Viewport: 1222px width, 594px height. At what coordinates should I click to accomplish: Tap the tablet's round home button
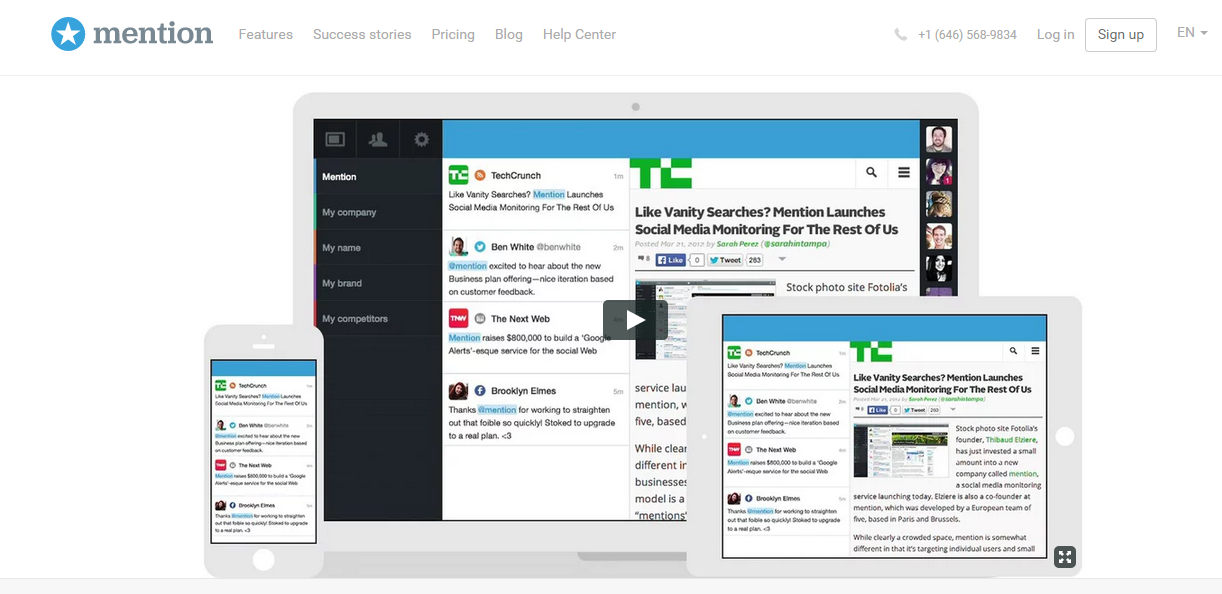click(1065, 436)
